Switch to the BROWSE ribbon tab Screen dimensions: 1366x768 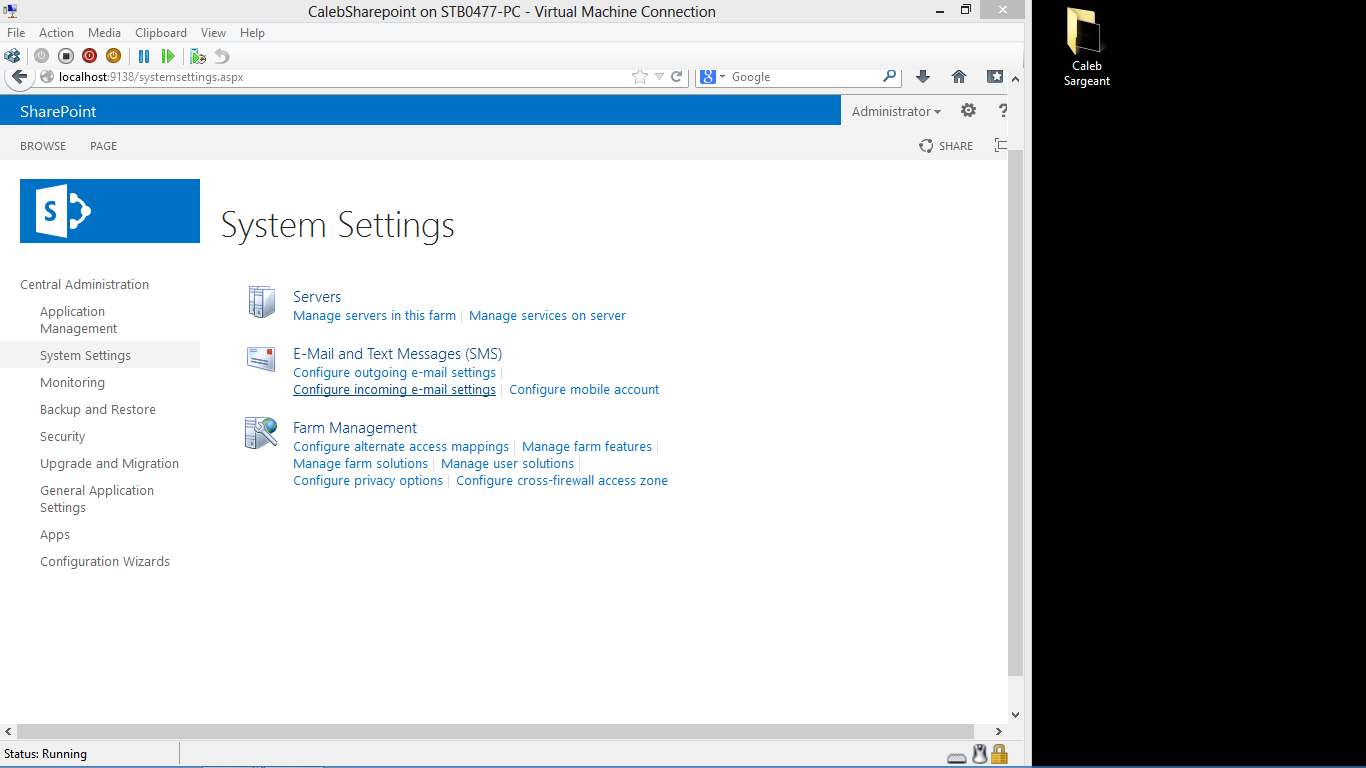43,146
